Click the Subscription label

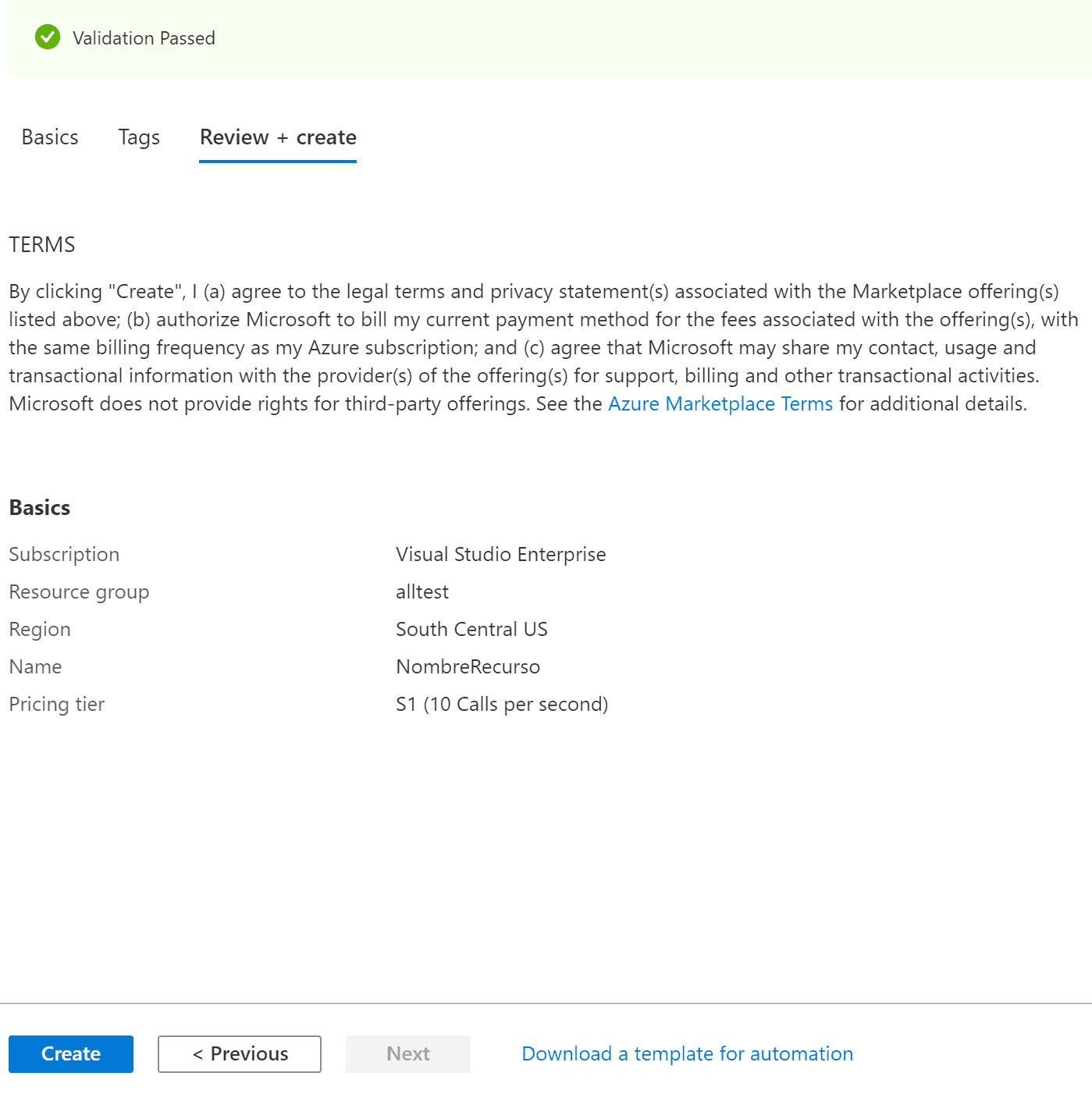click(x=64, y=555)
